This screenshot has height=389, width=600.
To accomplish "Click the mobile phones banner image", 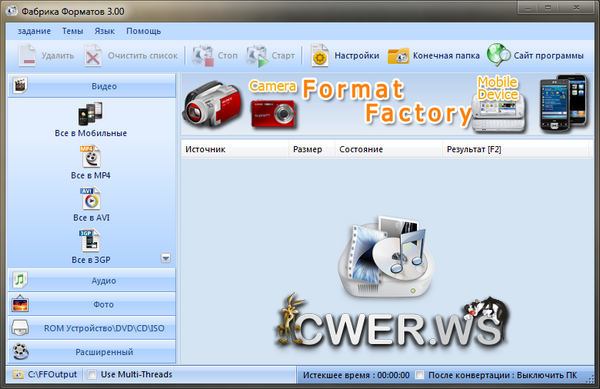I will [563, 103].
